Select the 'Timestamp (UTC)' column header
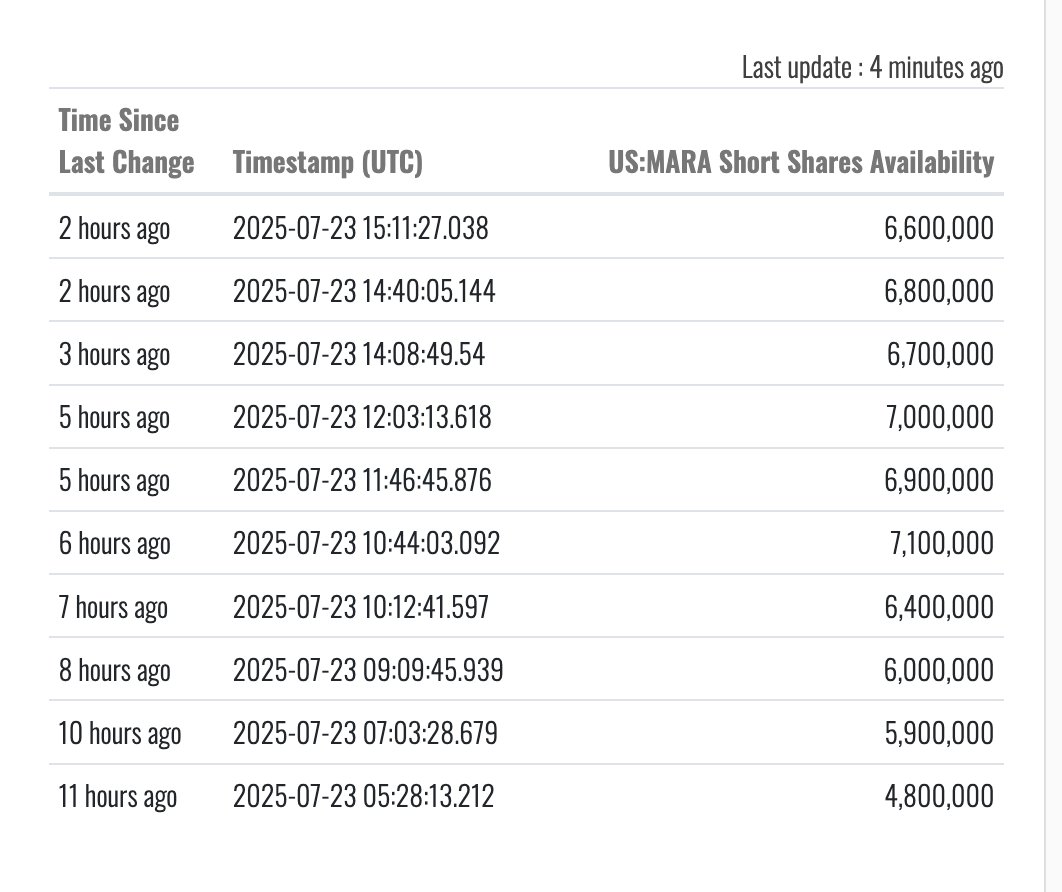Image resolution: width=1062 pixels, height=892 pixels. pos(328,162)
